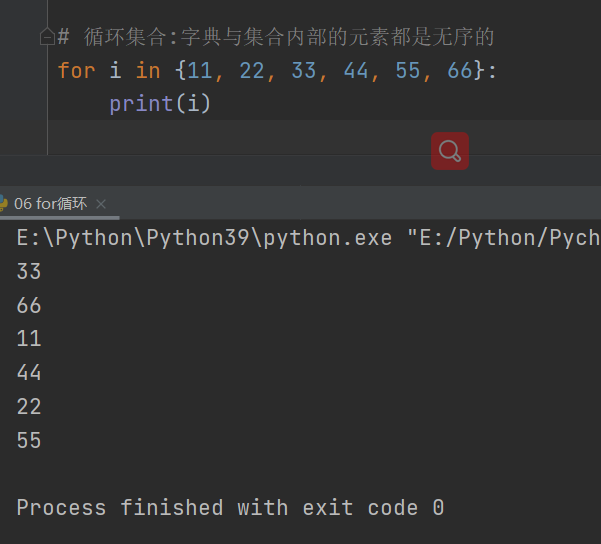This screenshot has width=601, height=544.
Task: Click output line showing 11
Action: pos(29,339)
